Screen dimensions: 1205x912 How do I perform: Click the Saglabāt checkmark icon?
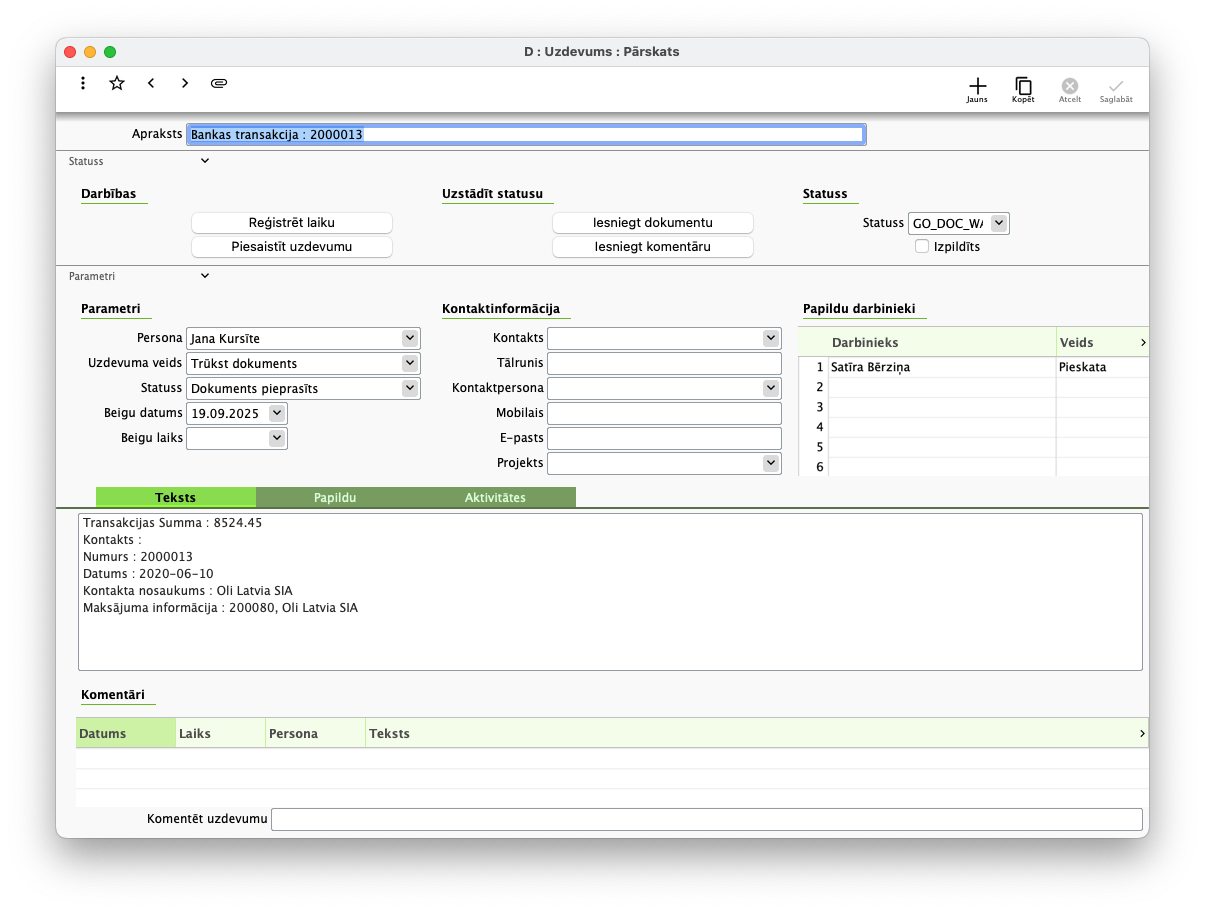point(1116,88)
